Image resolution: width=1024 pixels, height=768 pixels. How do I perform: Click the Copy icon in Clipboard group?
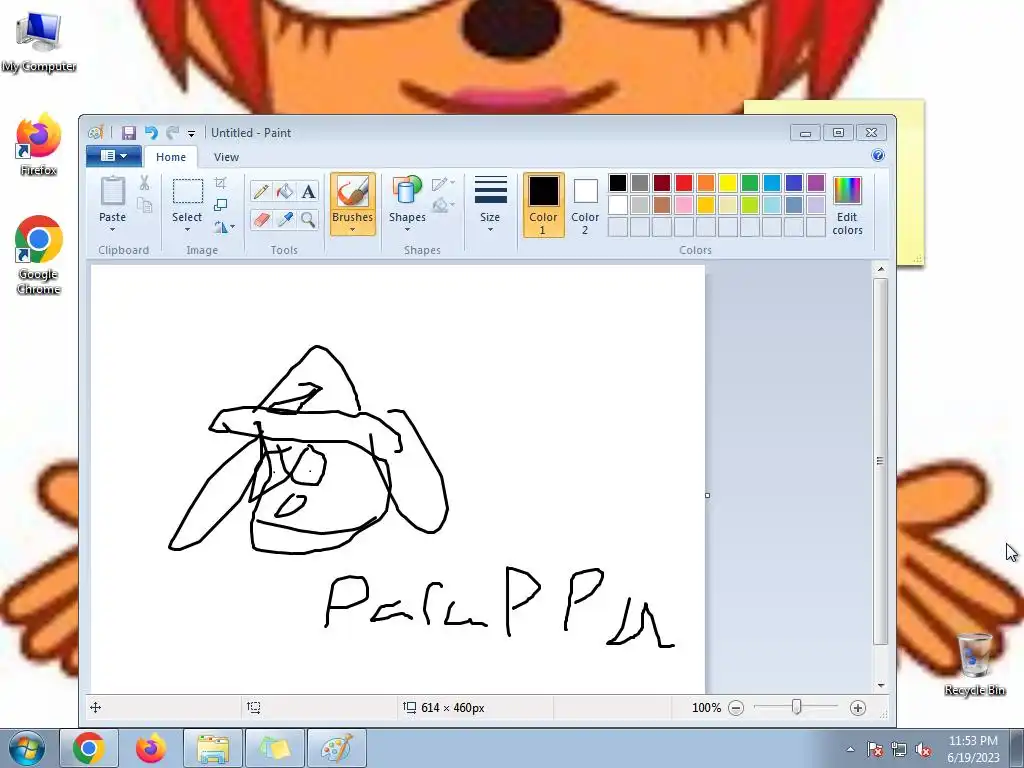coord(144,205)
